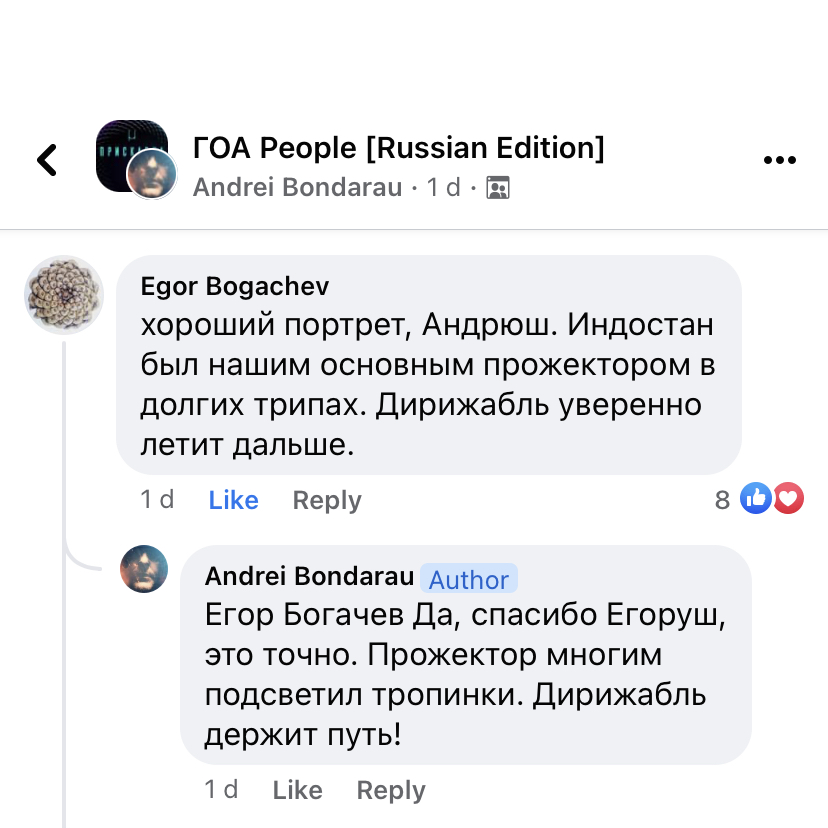The height and width of the screenshot is (828, 828).
Task: Click the 1 d timestamp under Egor's comment
Action: click(157, 499)
